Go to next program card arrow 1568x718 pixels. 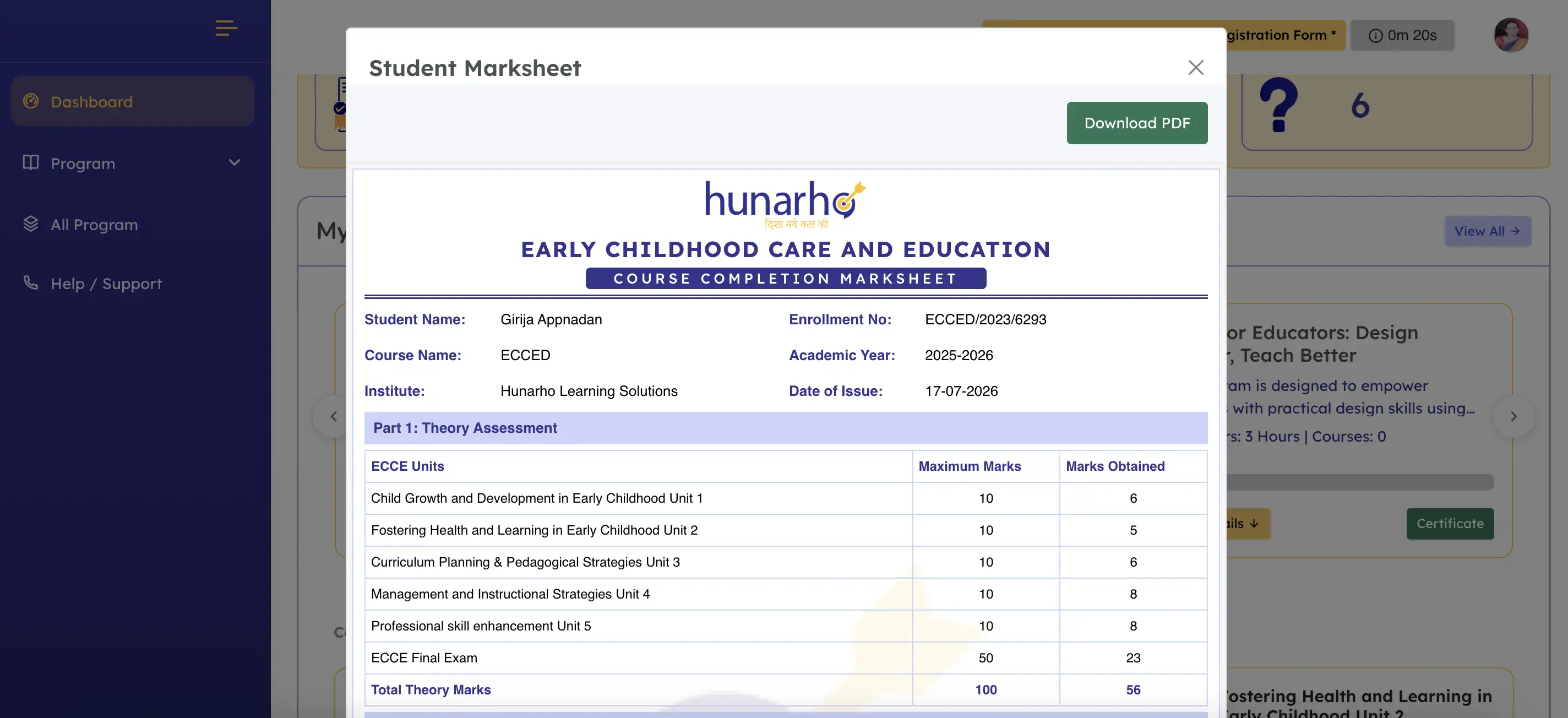pos(1513,417)
